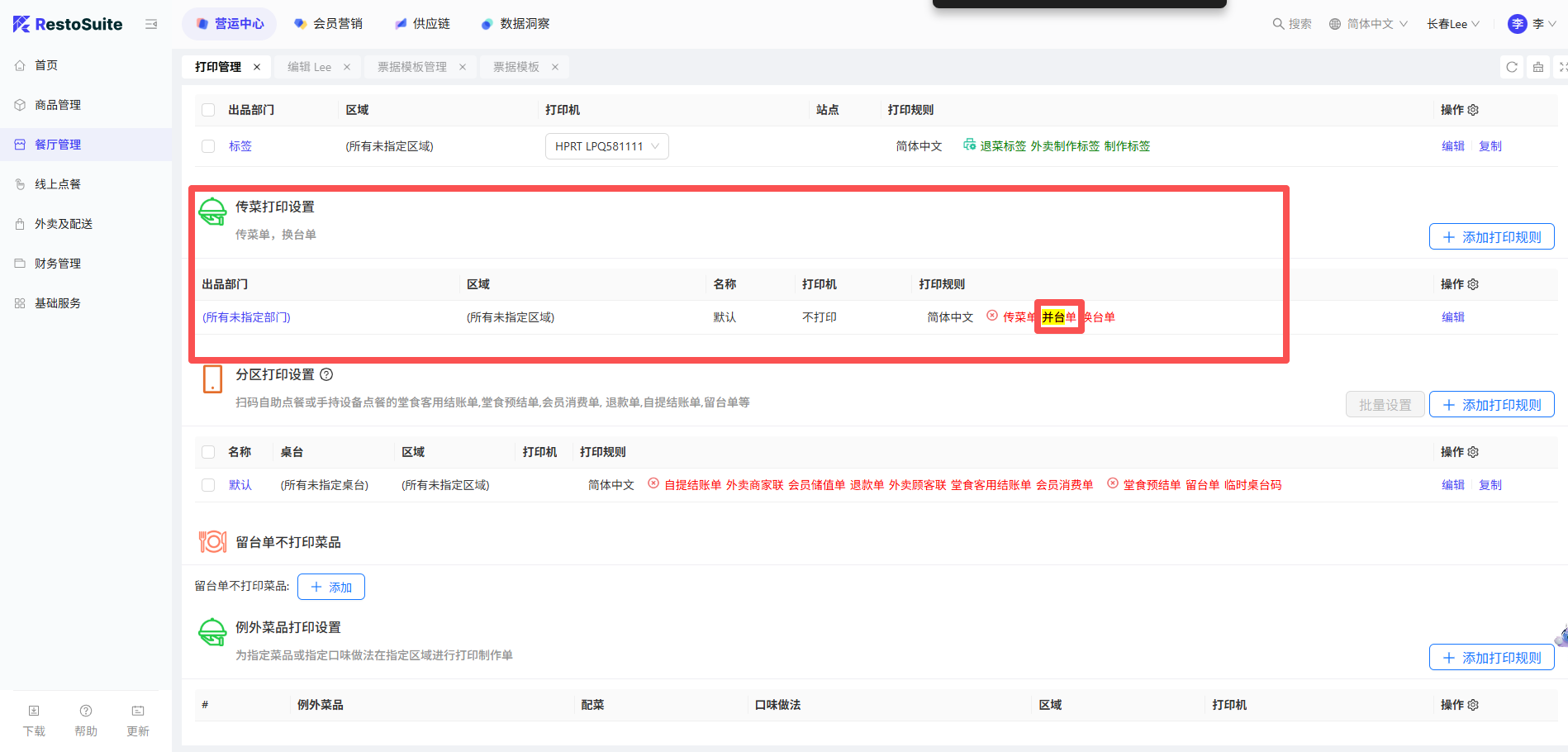
Task: Click the 更新 update icon
Action: 138,711
